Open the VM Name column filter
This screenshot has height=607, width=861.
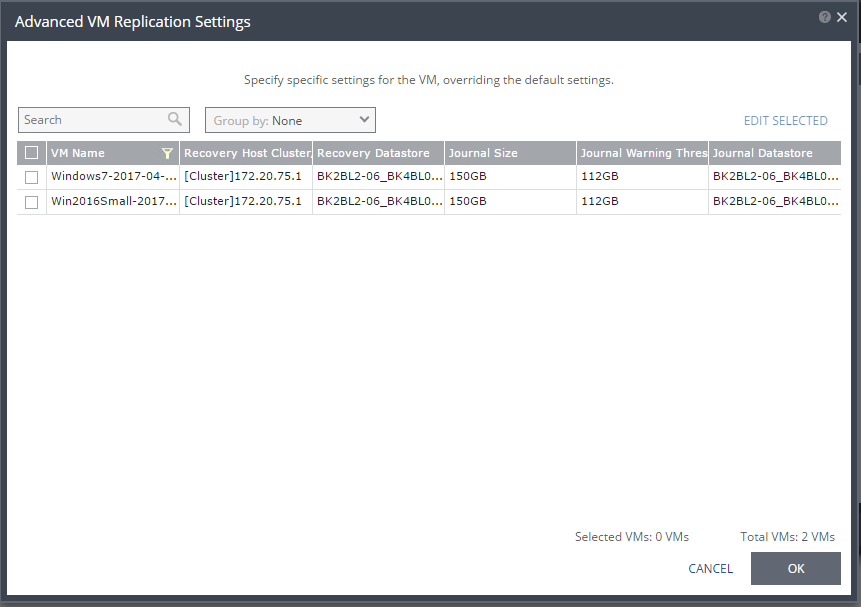point(167,153)
